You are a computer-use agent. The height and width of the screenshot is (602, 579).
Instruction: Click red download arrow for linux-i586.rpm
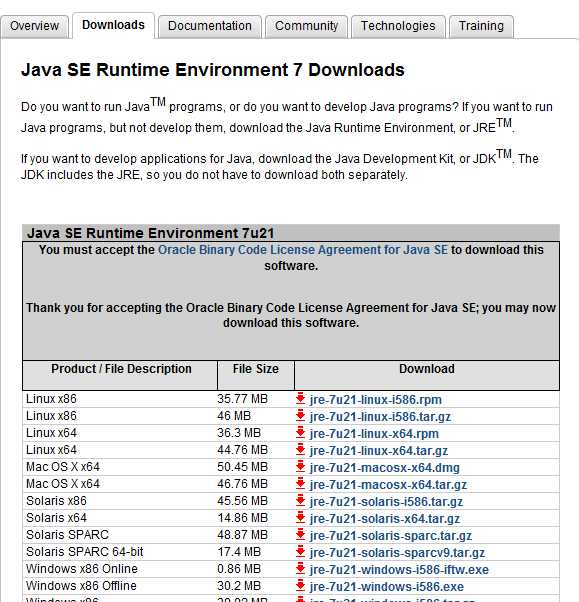click(x=300, y=399)
